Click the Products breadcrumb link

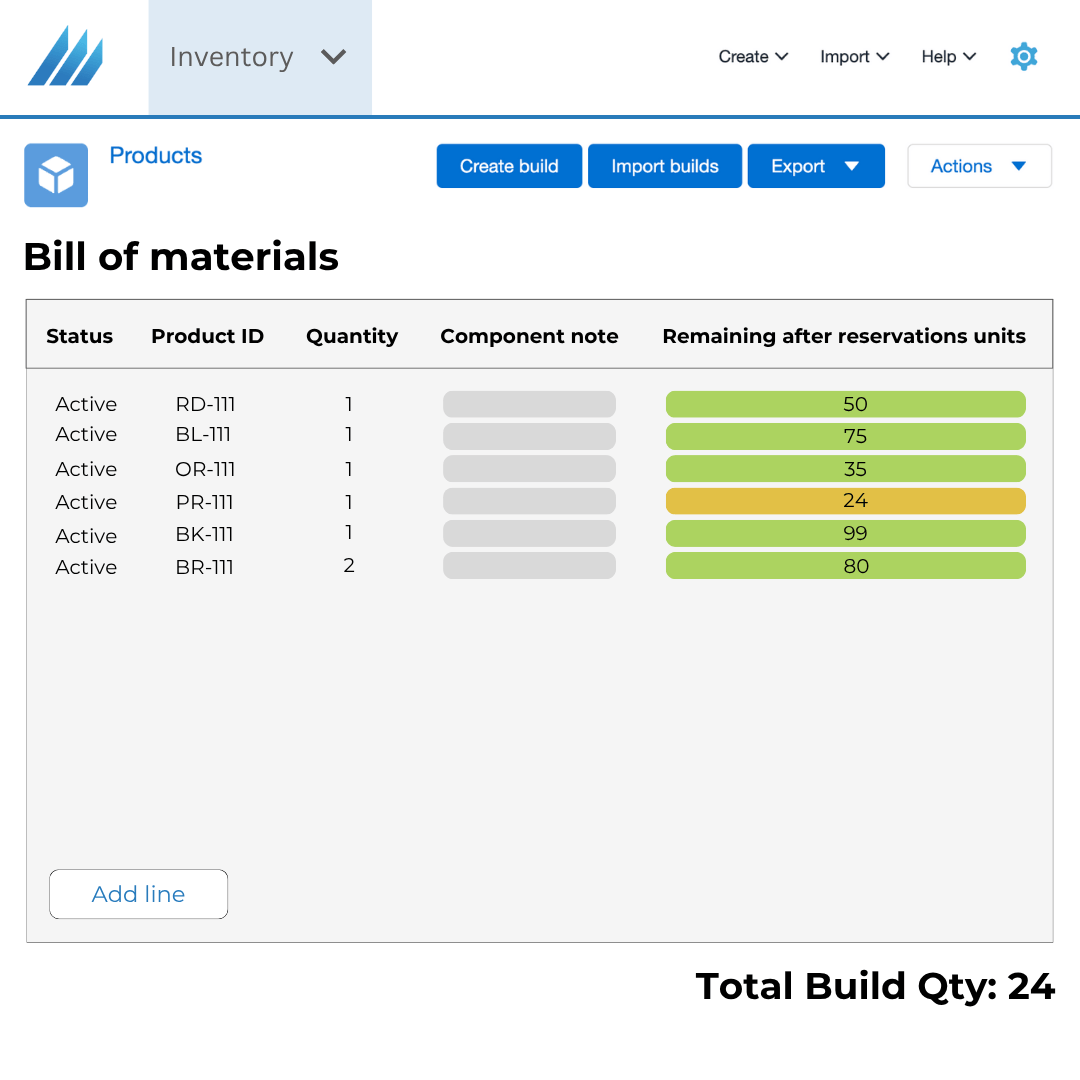tap(155, 156)
